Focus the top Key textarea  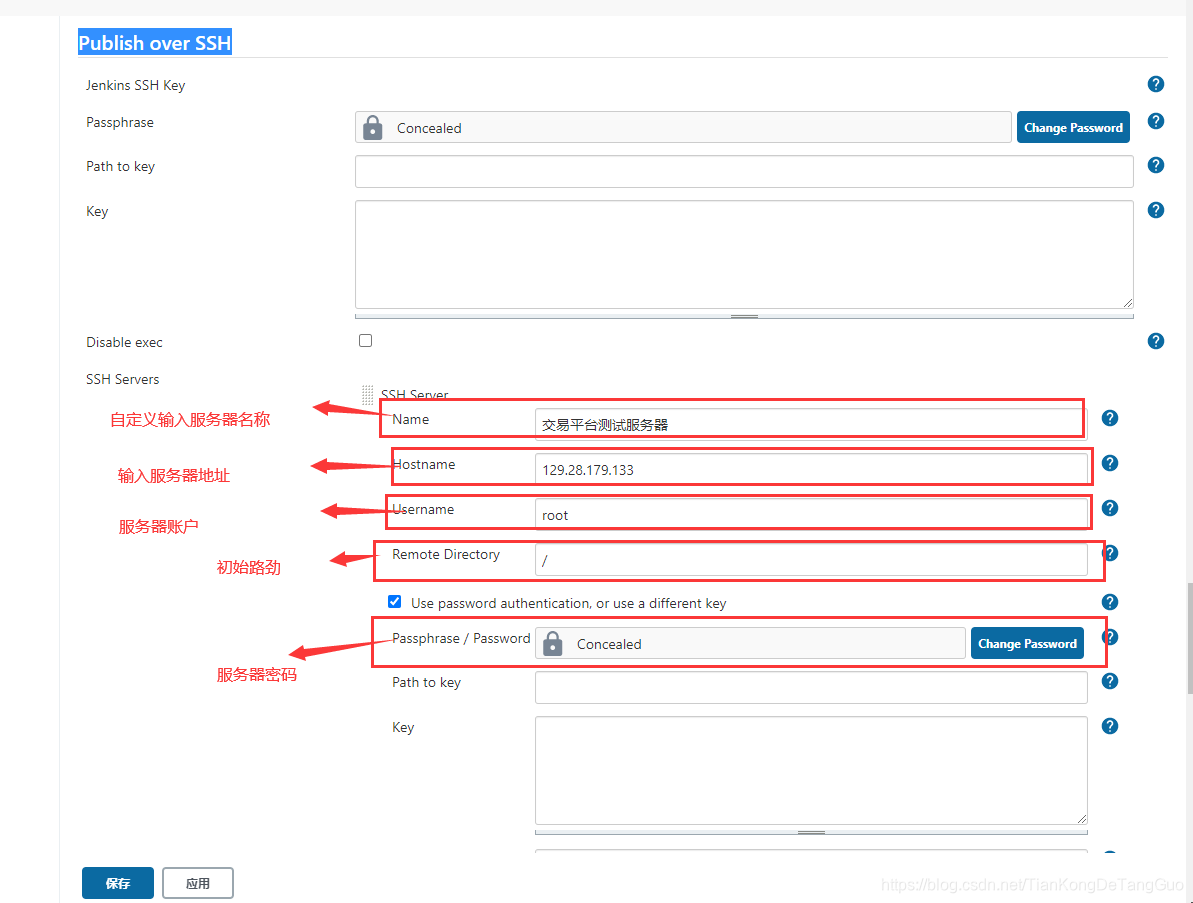point(744,254)
